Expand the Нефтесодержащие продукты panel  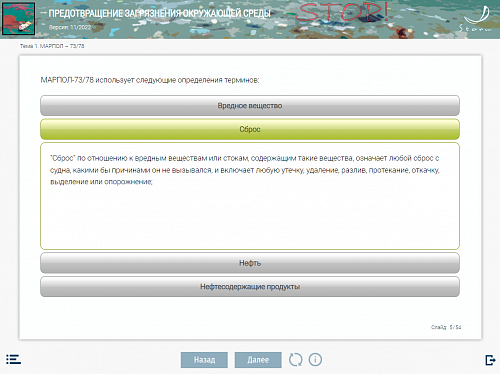pyautogui.click(x=250, y=287)
